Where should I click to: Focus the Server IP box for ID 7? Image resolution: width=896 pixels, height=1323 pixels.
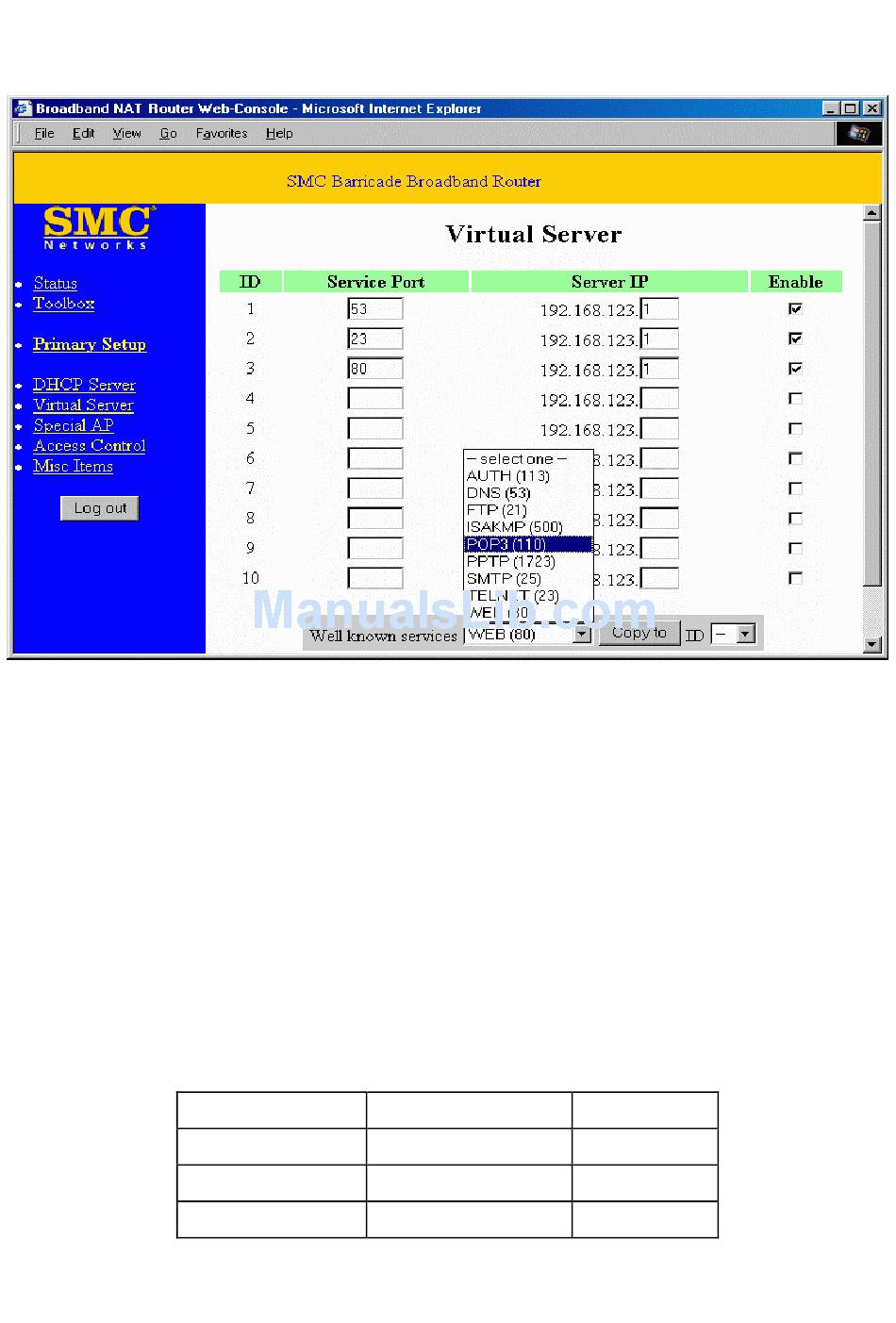(x=659, y=489)
